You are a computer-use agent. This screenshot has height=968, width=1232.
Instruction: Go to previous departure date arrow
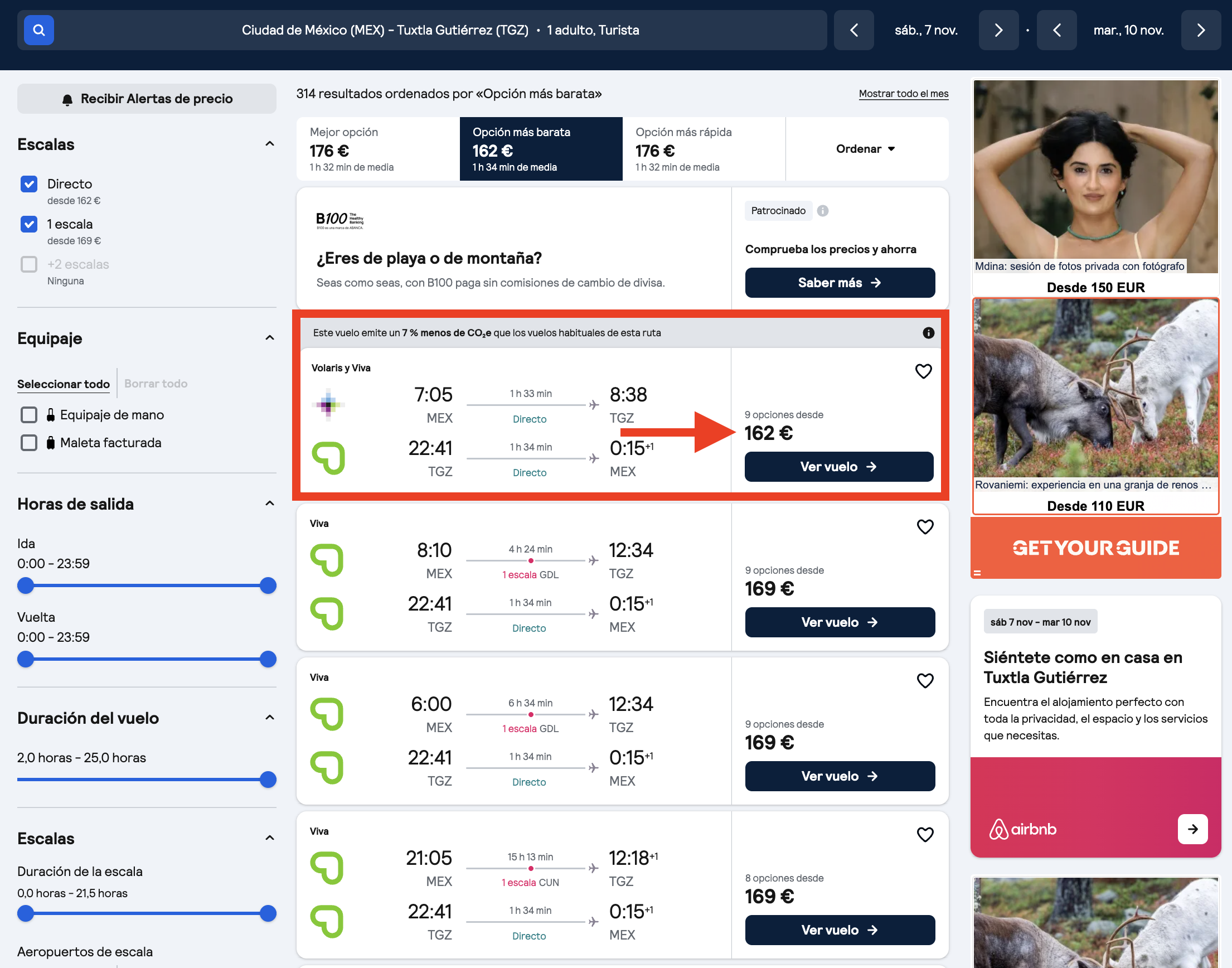[853, 30]
